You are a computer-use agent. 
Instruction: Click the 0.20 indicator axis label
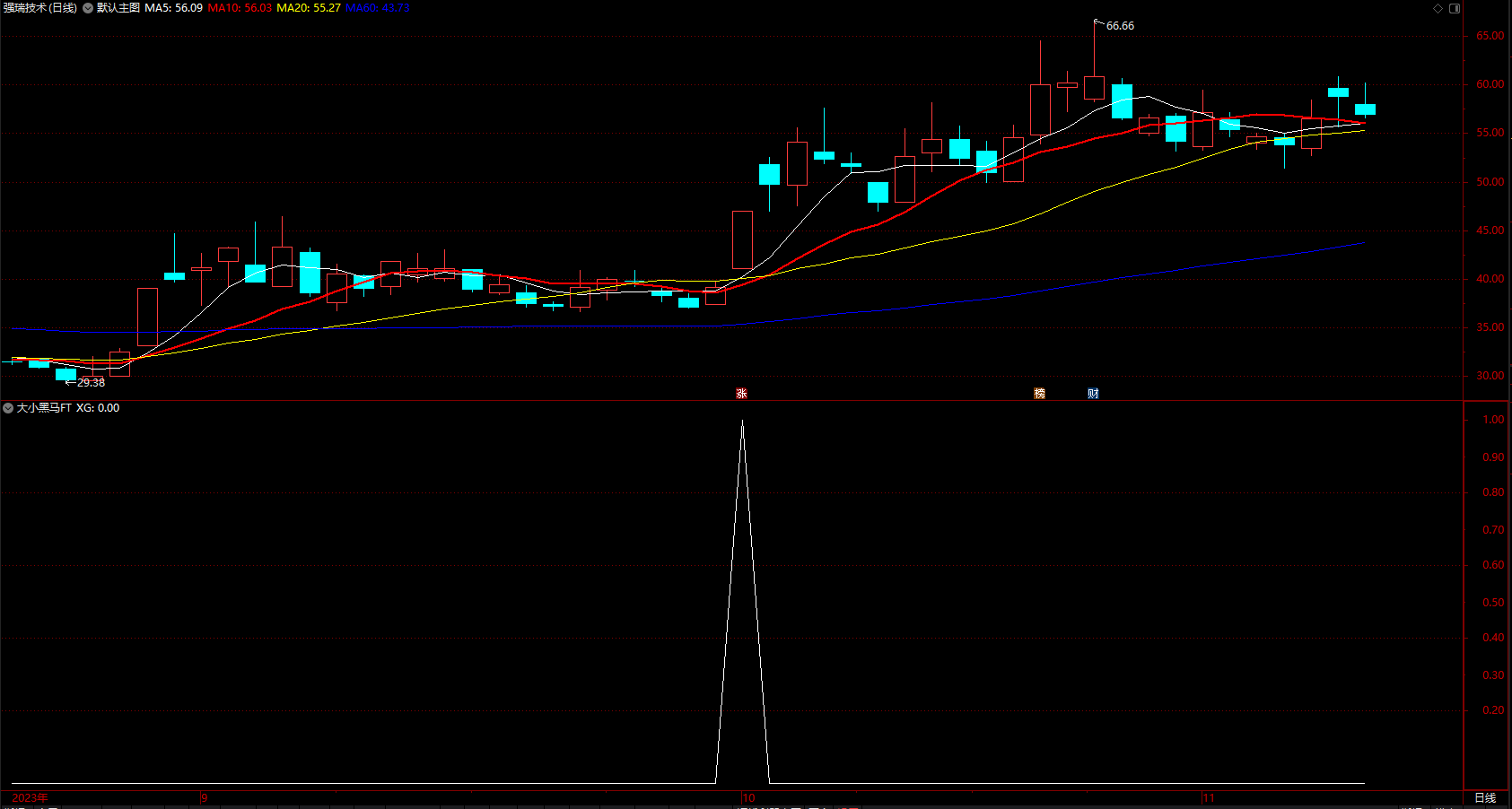[x=1493, y=710]
